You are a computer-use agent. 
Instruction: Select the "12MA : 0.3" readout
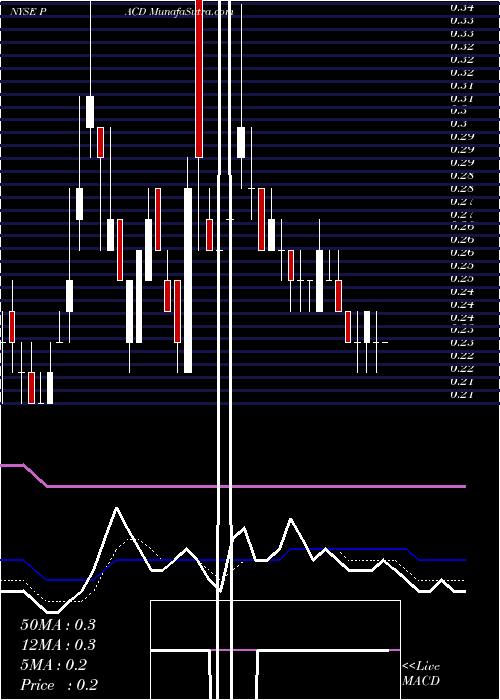[58, 645]
